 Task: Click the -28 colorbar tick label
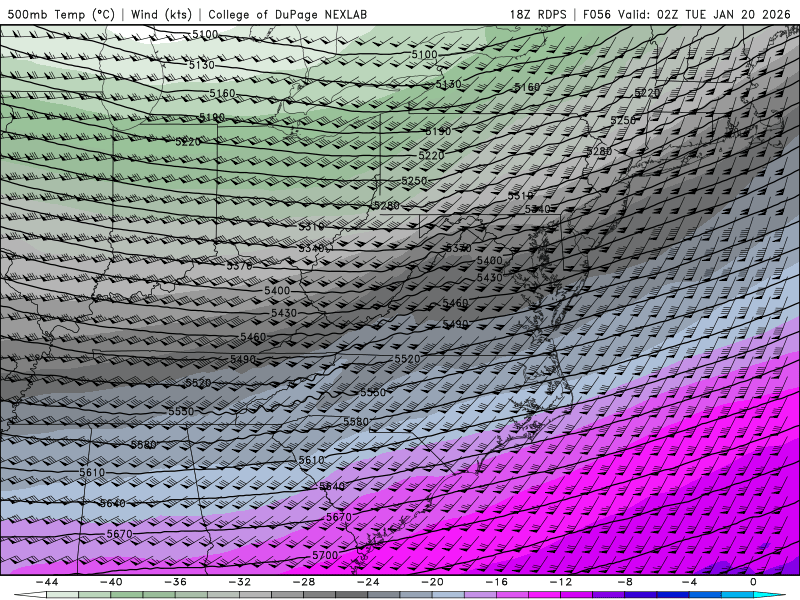click(x=304, y=582)
